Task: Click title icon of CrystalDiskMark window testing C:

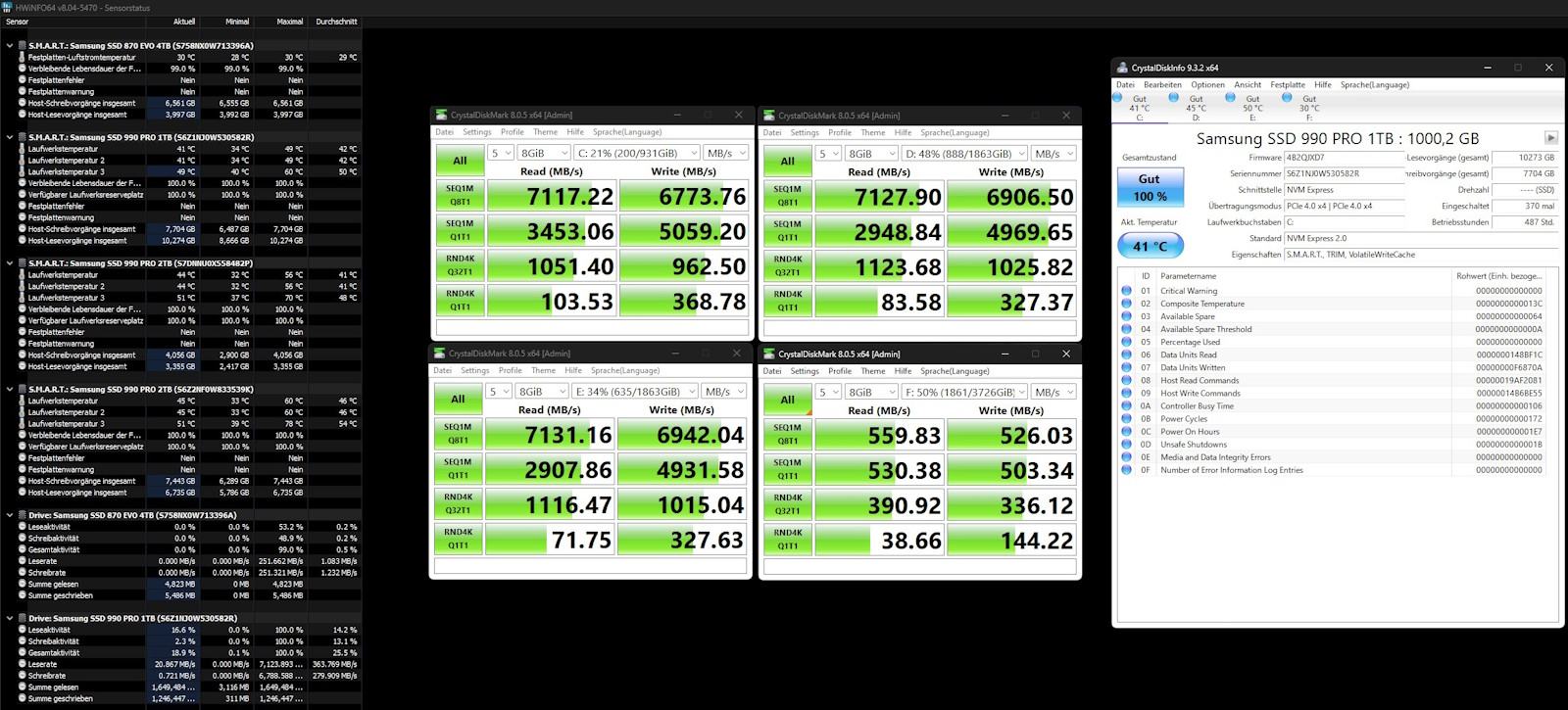Action: point(441,115)
